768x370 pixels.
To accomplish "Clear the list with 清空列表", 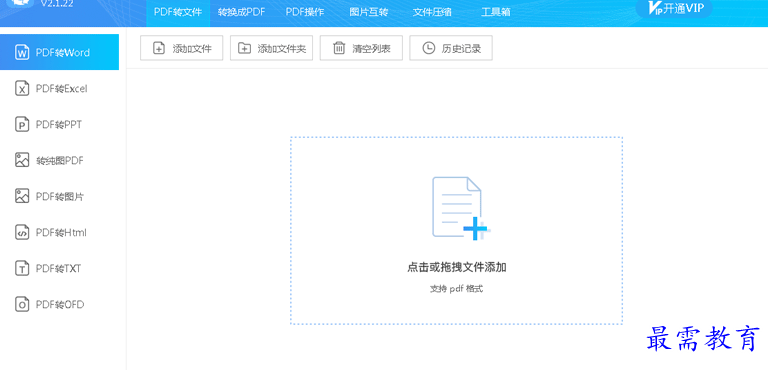I will (x=361, y=48).
